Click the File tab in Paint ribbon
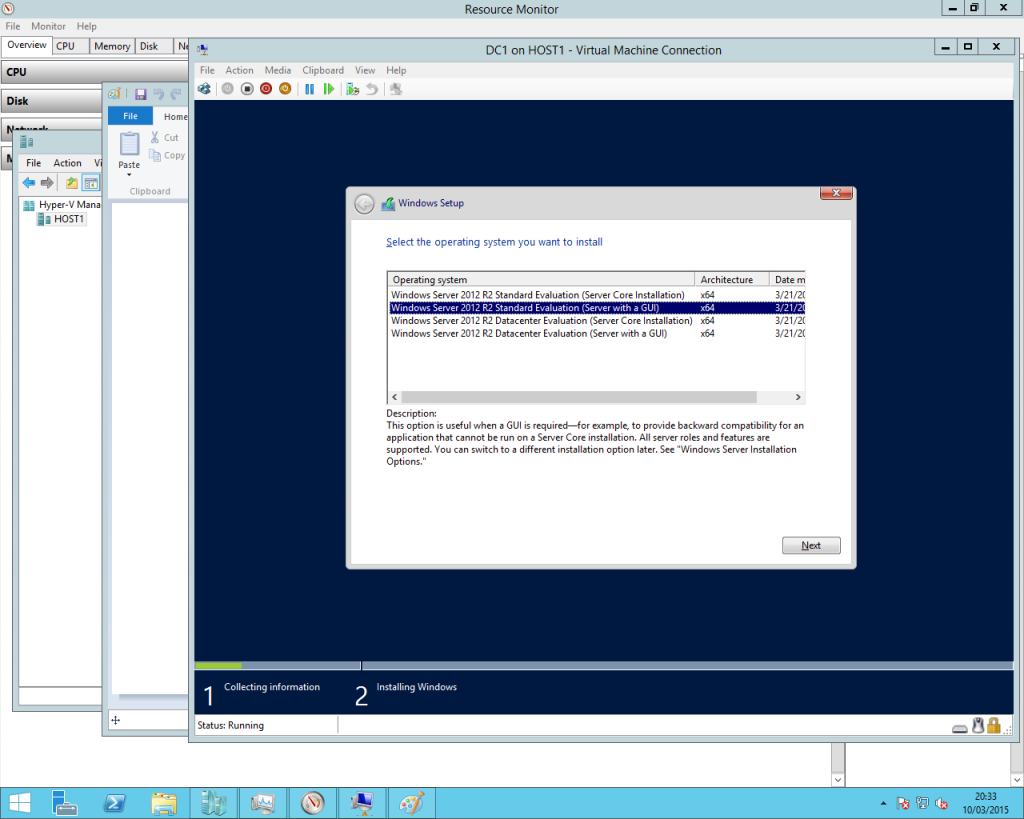 pyautogui.click(x=130, y=116)
